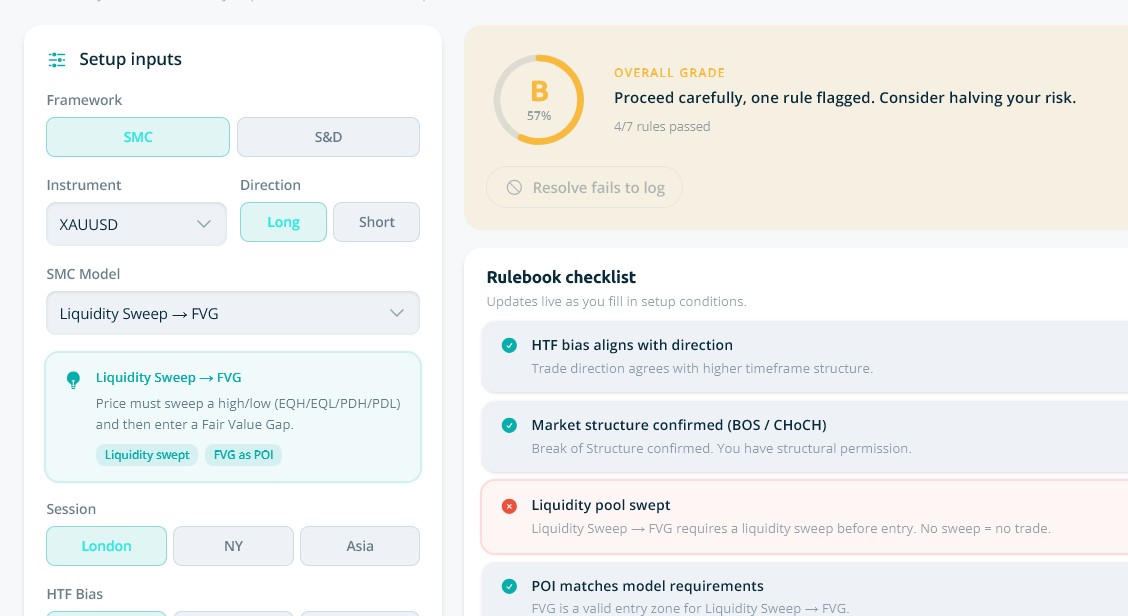Open the XAUUSD instrument dropdown
The width and height of the screenshot is (1128, 616).
click(x=137, y=224)
